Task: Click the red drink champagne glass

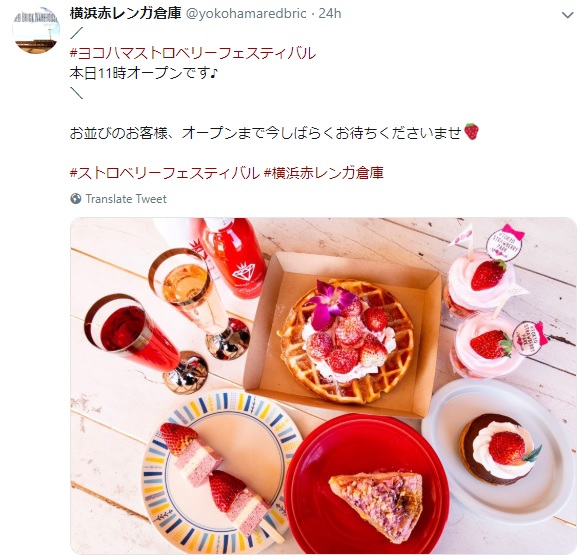Action: click(x=147, y=343)
